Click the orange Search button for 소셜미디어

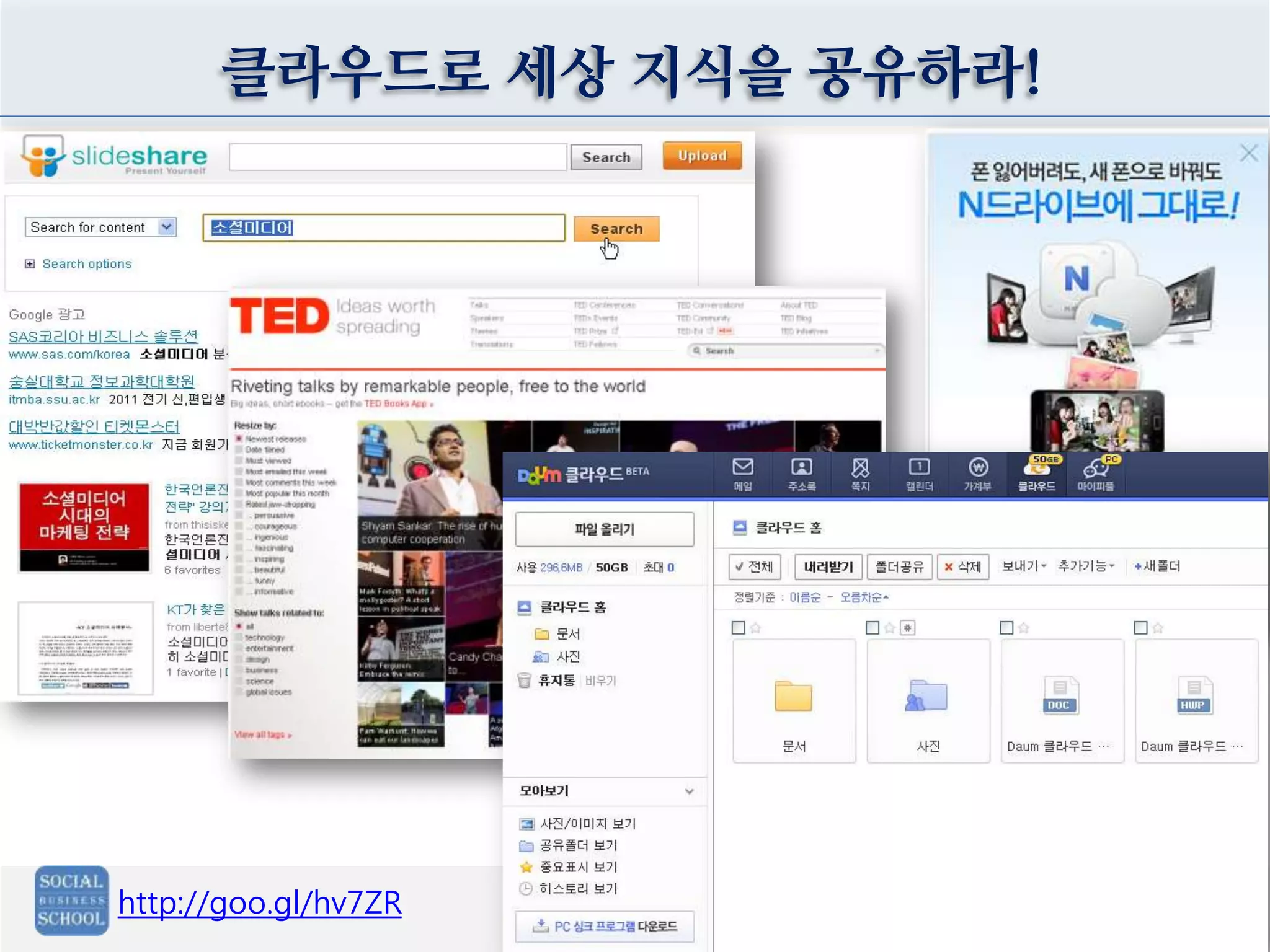pyautogui.click(x=616, y=229)
